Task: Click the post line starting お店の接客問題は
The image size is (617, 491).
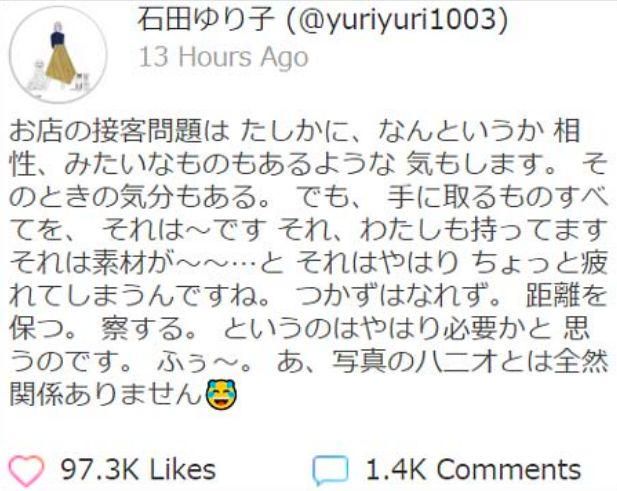Action: coord(295,131)
